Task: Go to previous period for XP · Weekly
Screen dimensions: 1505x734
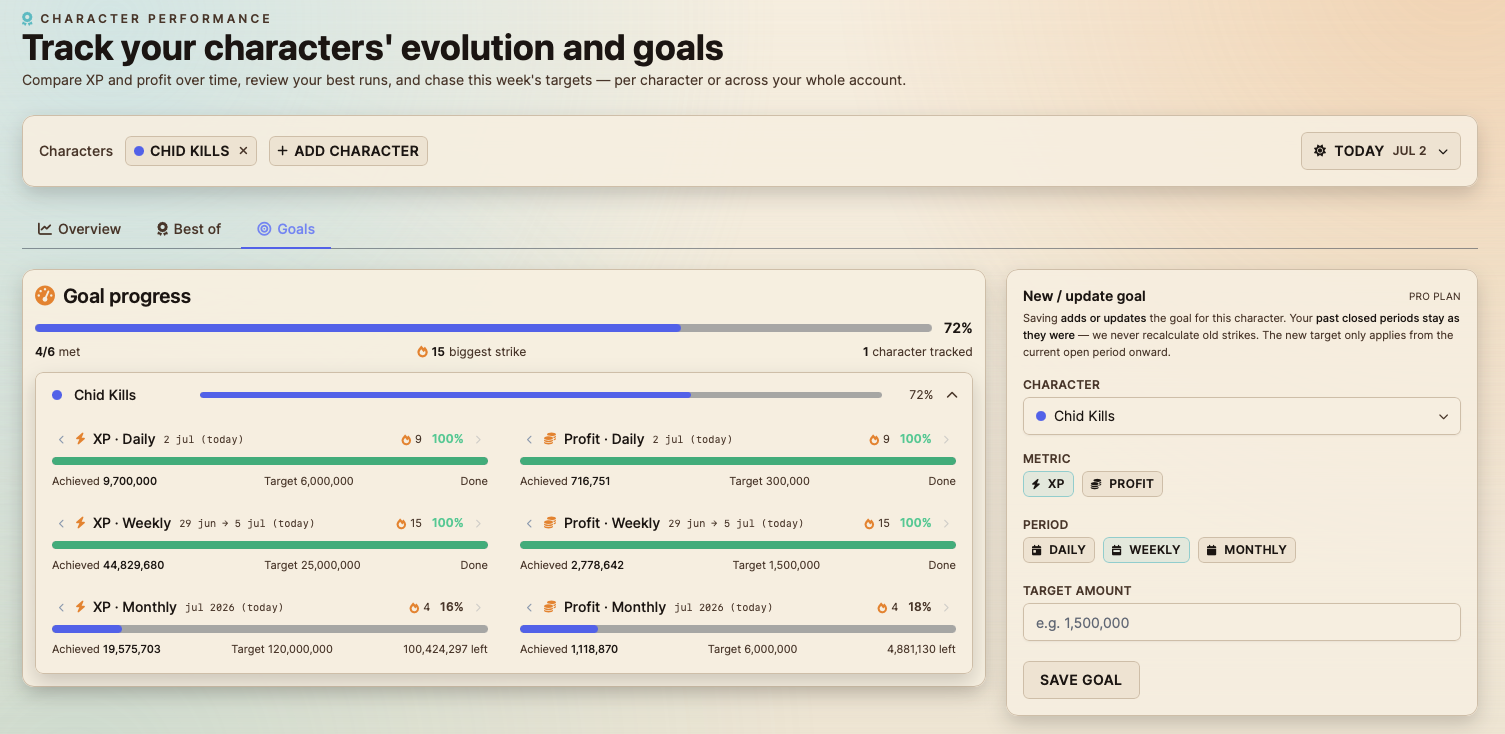Action: (61, 523)
